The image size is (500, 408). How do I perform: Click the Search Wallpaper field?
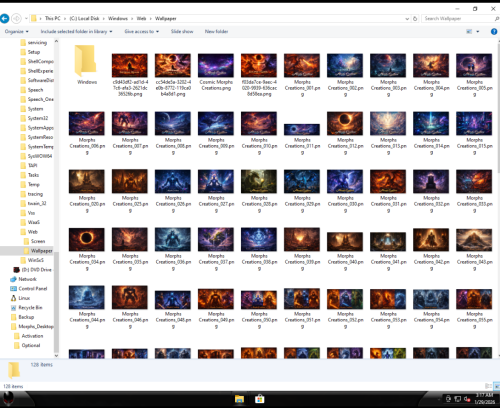point(459,19)
